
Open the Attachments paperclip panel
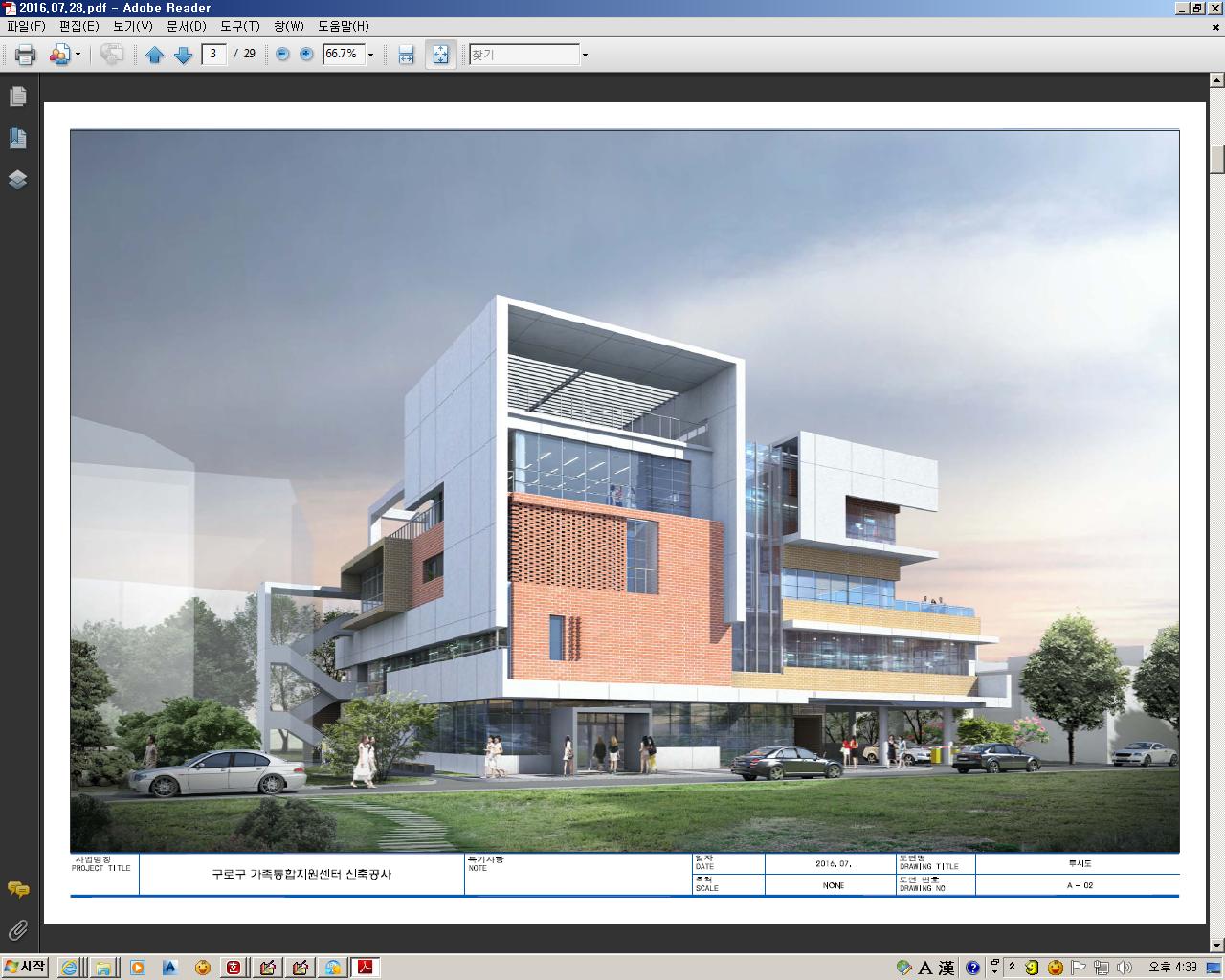(17, 929)
